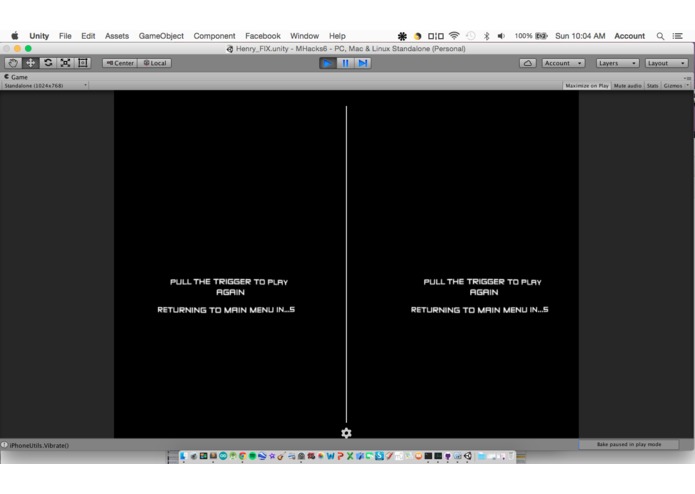Screen dimensions: 695x494
Task: Select the Game tab
Action: (16, 77)
